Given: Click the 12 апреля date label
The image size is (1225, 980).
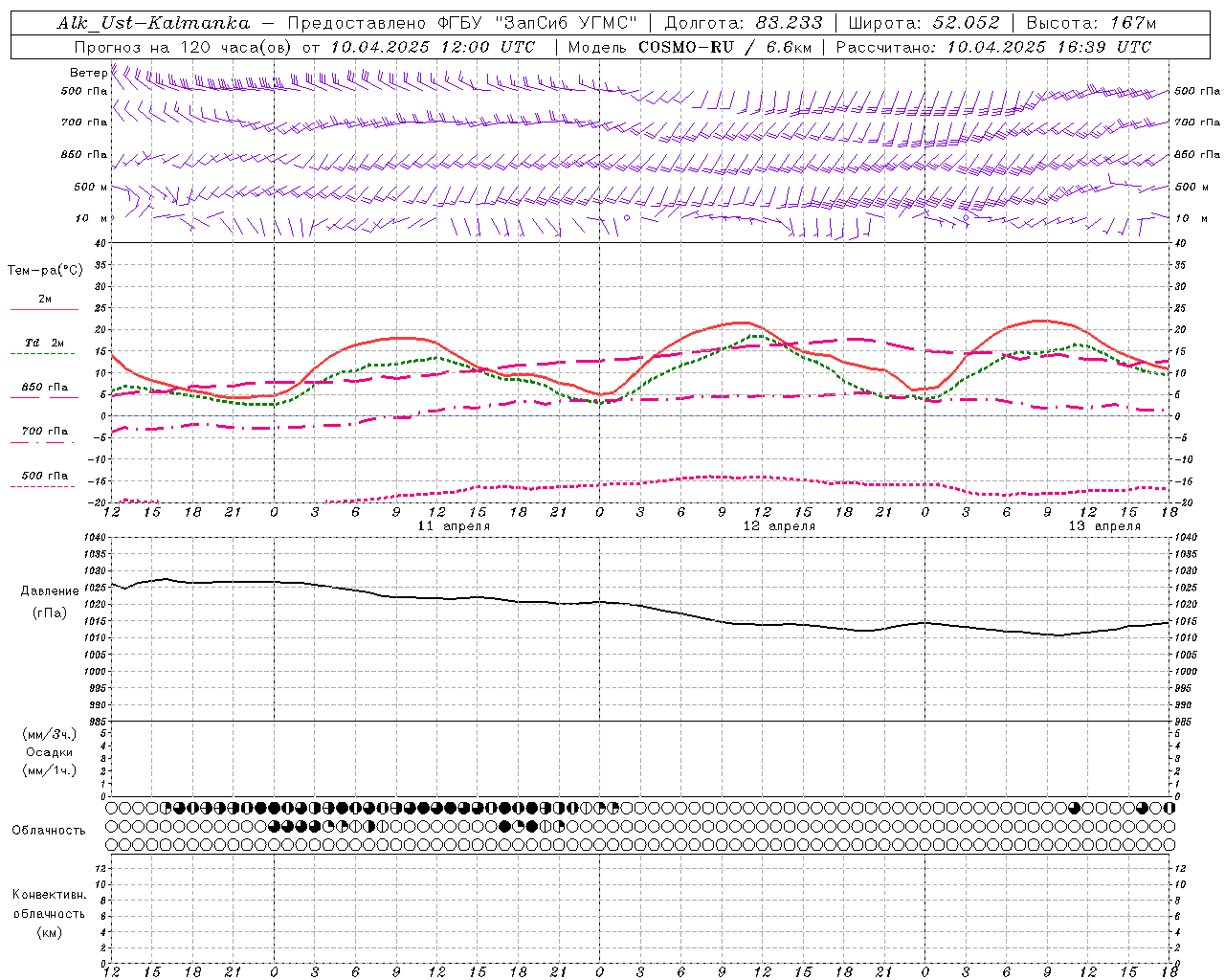Looking at the screenshot, I should pos(780,526).
